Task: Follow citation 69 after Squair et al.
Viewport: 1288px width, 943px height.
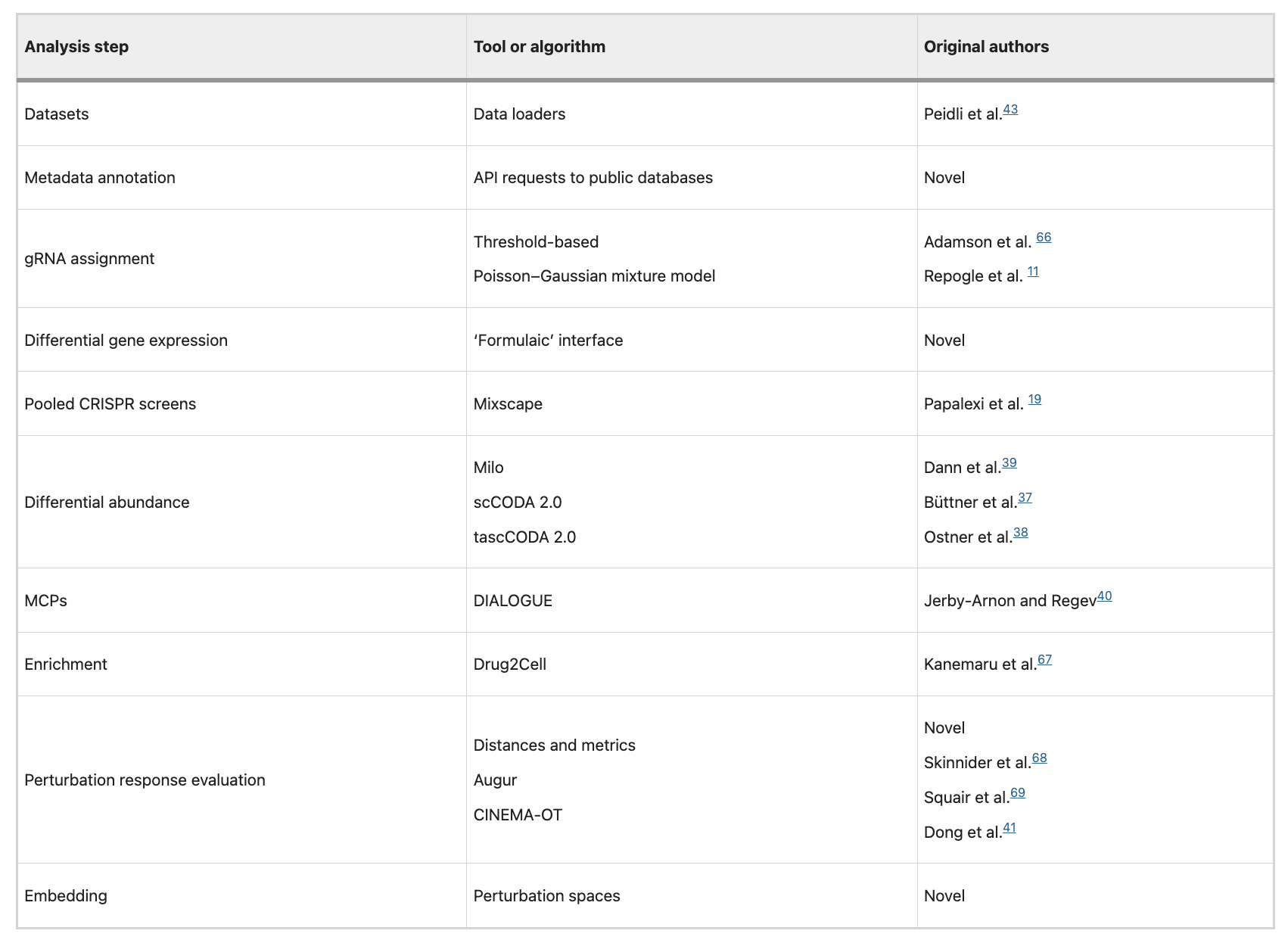Action: pos(1018,793)
